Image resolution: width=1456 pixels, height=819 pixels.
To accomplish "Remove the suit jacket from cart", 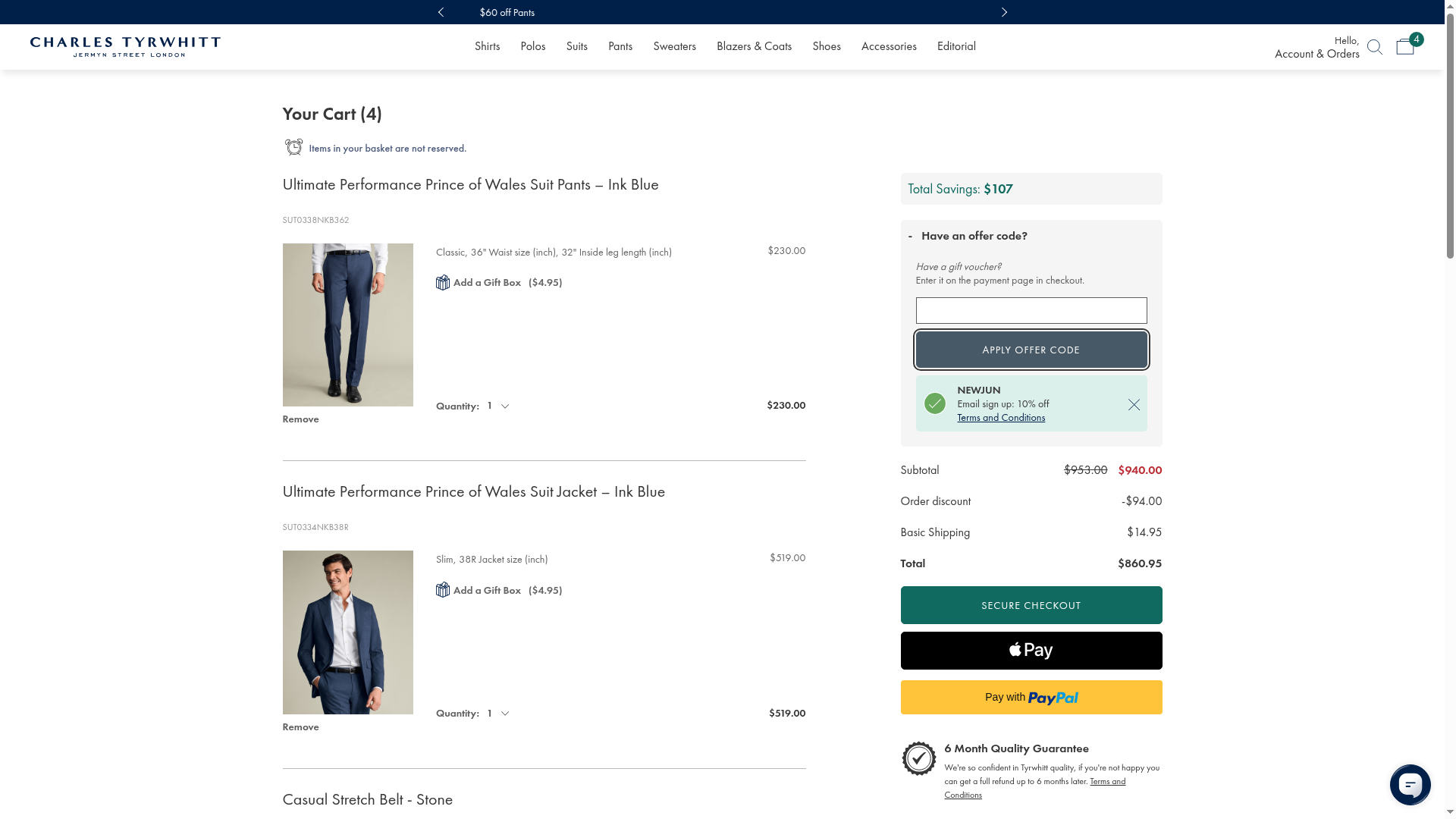I will (300, 727).
